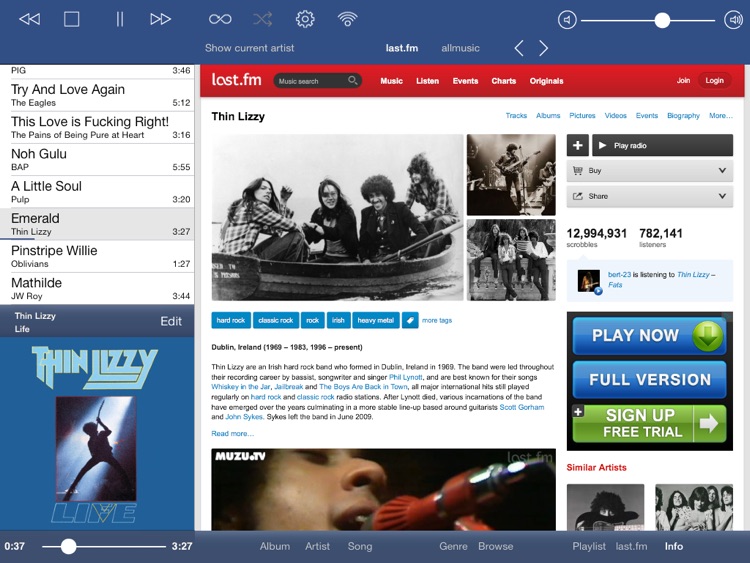Image resolution: width=750 pixels, height=563 pixels.
Task: Stop playback with the square icon
Action: pos(71,19)
